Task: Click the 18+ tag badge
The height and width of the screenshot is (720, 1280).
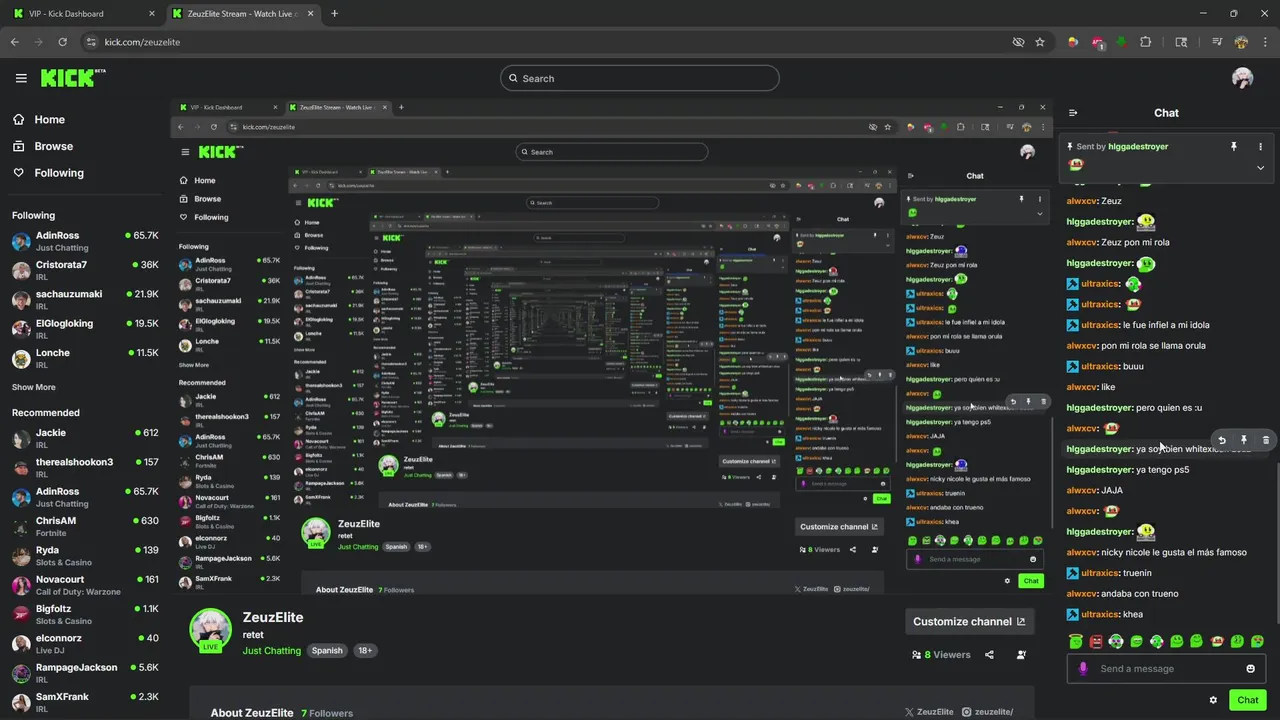Action: pos(365,650)
